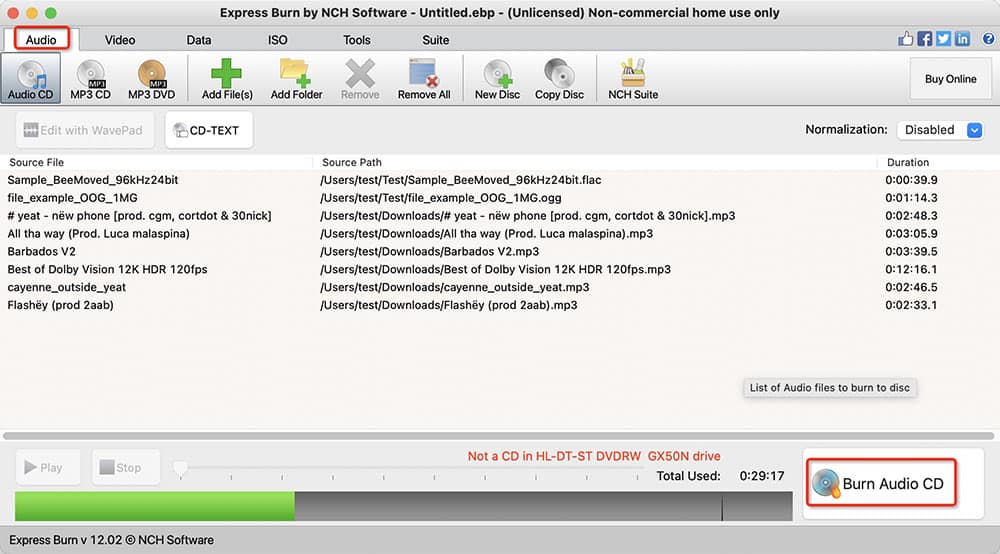Viewport: 1000px width, 554px height.
Task: Open the CD-TEXT editor
Action: pos(209,130)
